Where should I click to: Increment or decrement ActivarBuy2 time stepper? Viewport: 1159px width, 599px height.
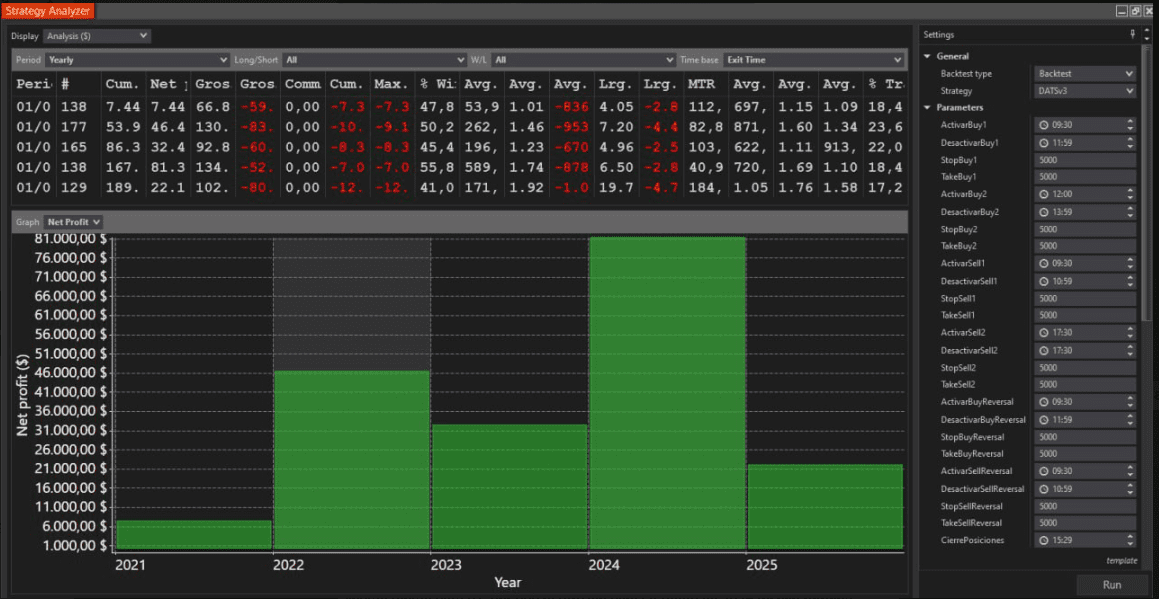click(1129, 194)
